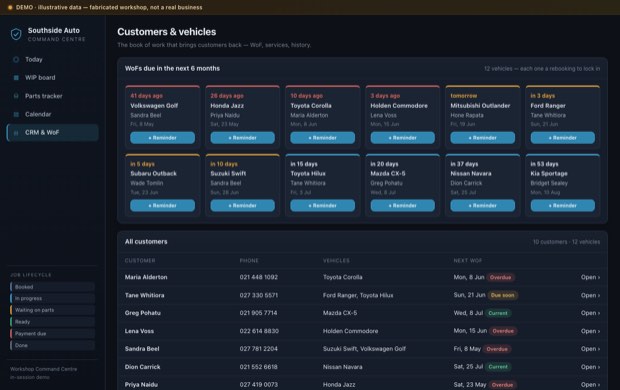Click the Overdue badge for Lena Voss
620x390 pixels.
click(503, 331)
